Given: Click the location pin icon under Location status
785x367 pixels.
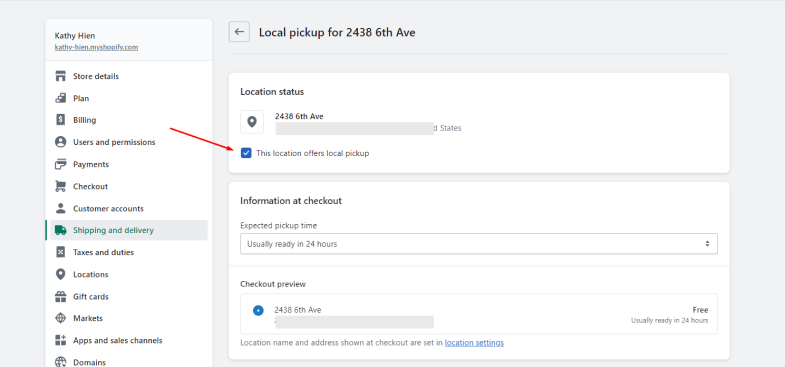Looking at the screenshot, I should pos(252,122).
